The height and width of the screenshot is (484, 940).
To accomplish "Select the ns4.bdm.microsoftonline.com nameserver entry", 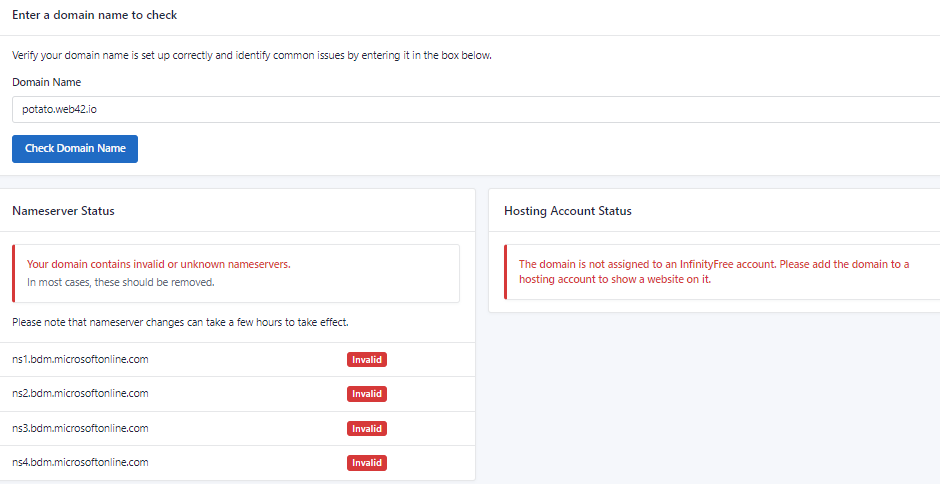I will (80, 462).
